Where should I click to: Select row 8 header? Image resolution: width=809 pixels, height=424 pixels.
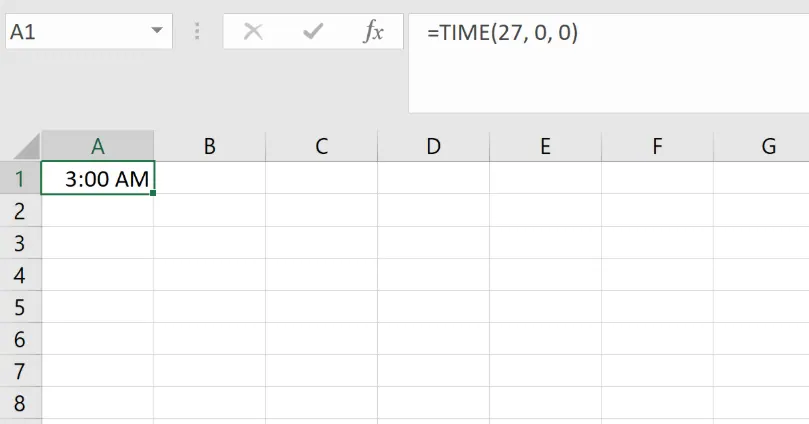(x=20, y=404)
